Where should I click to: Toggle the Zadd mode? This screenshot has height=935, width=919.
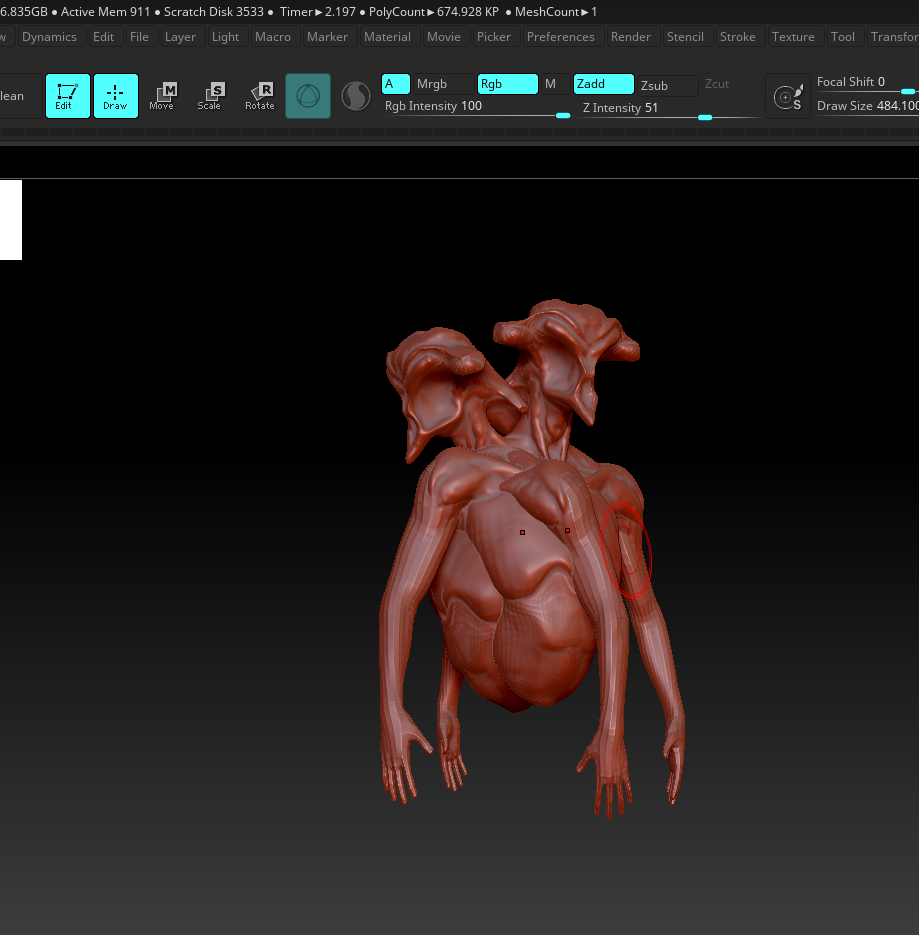coord(603,84)
